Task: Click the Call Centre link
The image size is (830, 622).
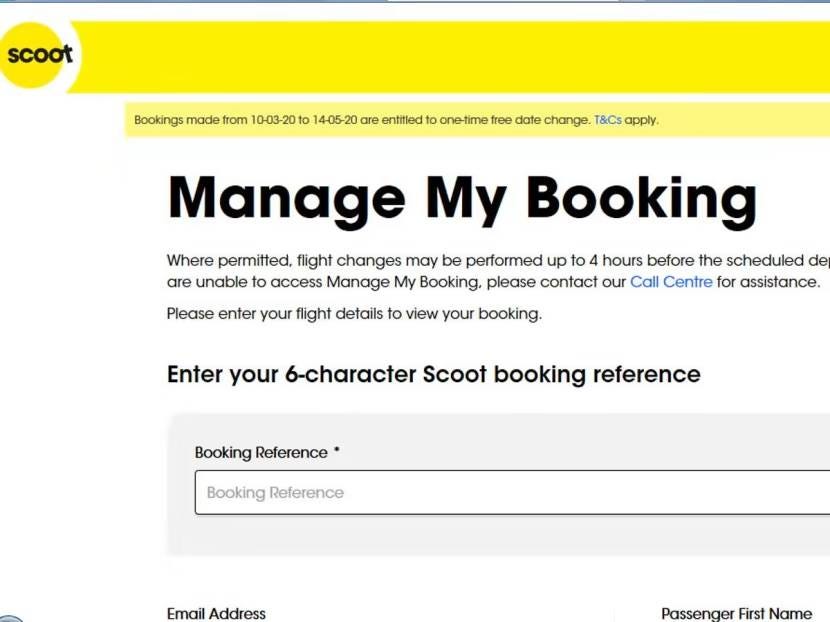Action: [671, 281]
